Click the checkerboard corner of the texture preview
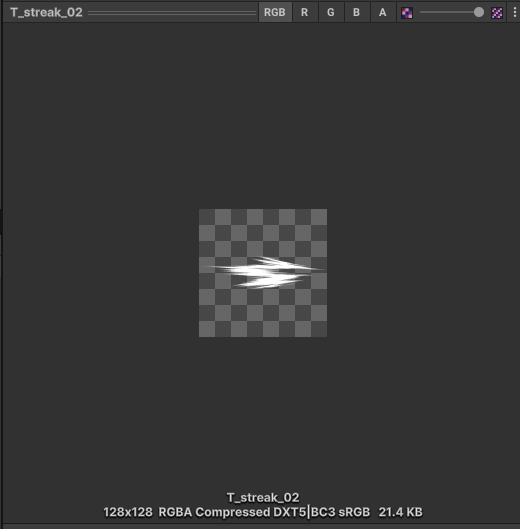Viewport: 520px width, 529px height. [x=207, y=217]
